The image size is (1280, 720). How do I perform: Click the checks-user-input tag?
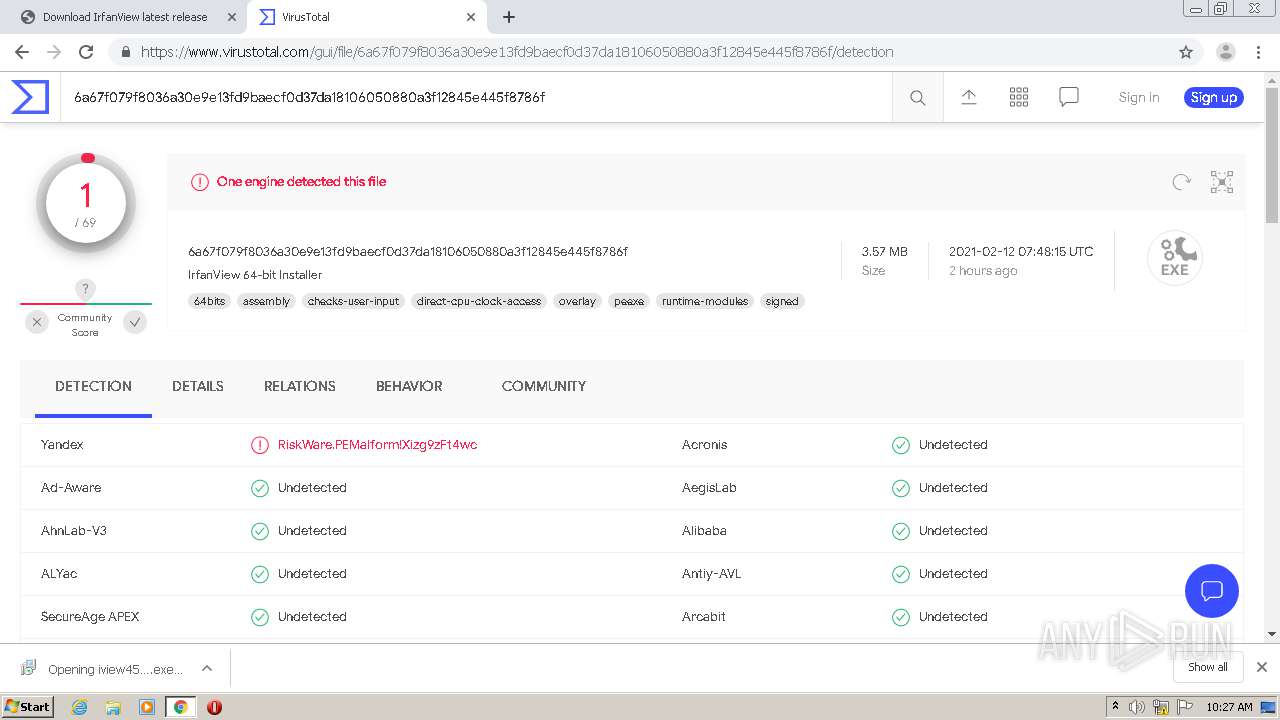click(354, 301)
